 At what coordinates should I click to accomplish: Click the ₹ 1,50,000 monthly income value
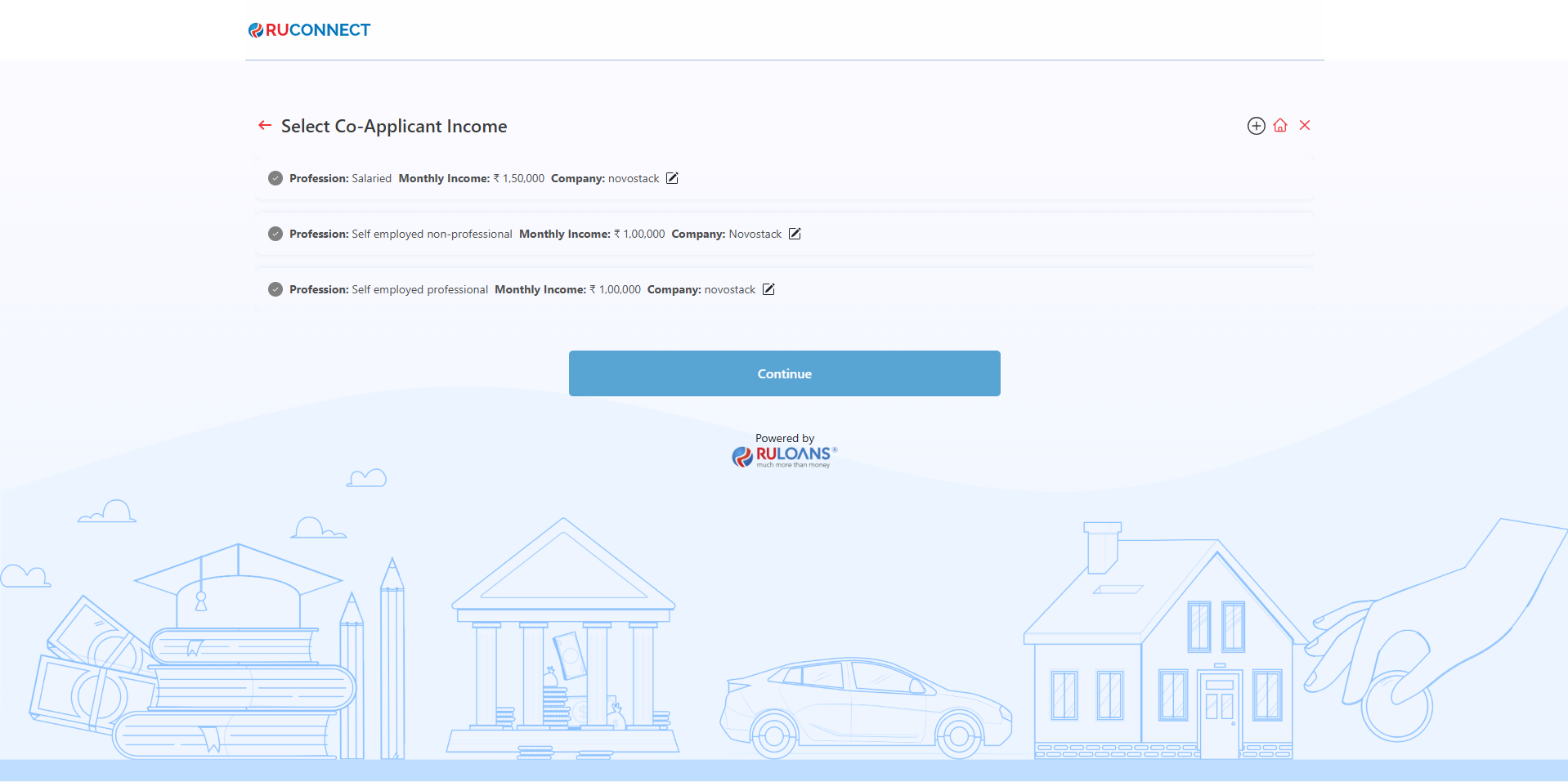pyautogui.click(x=519, y=178)
